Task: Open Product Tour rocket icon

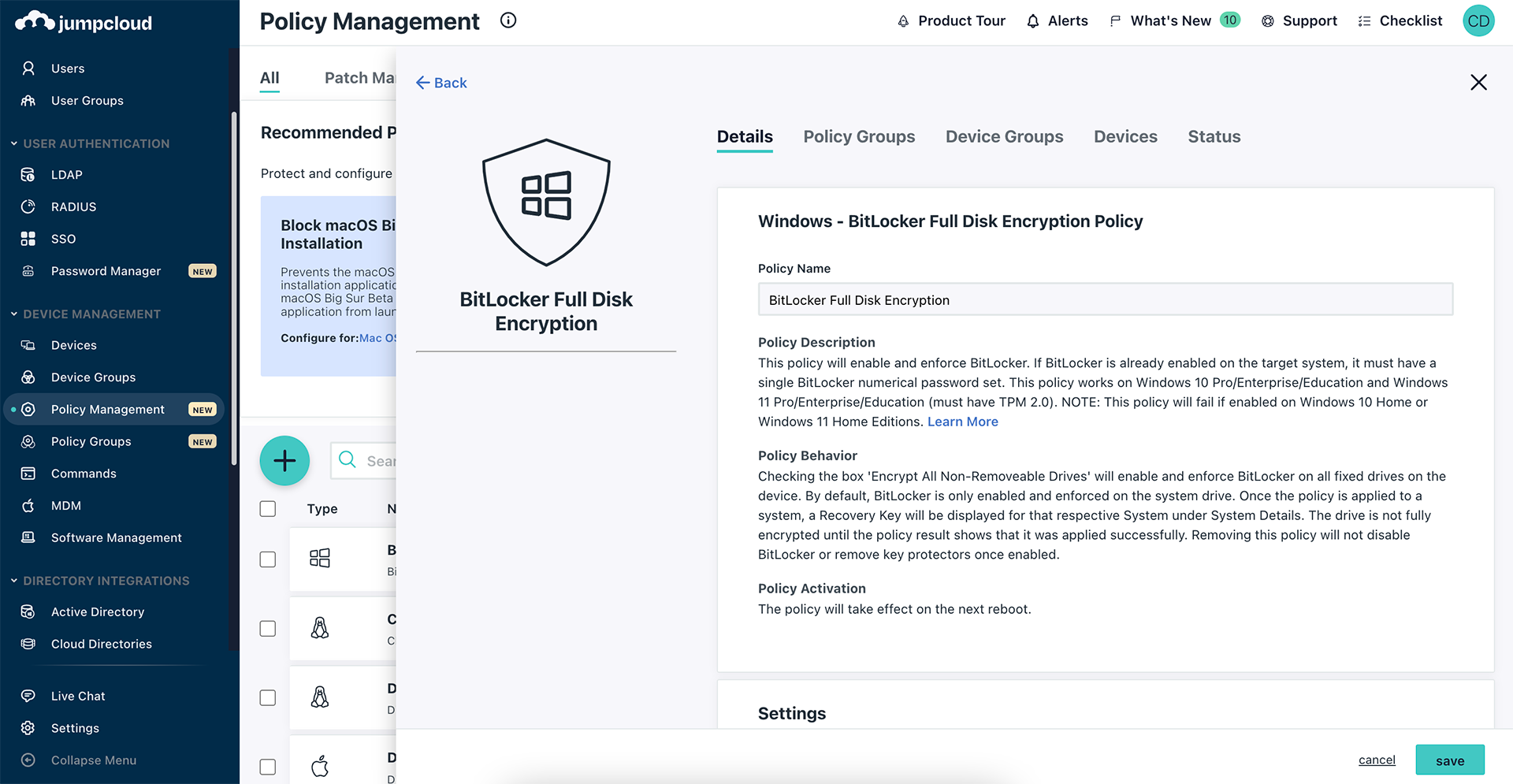Action: pos(903,21)
